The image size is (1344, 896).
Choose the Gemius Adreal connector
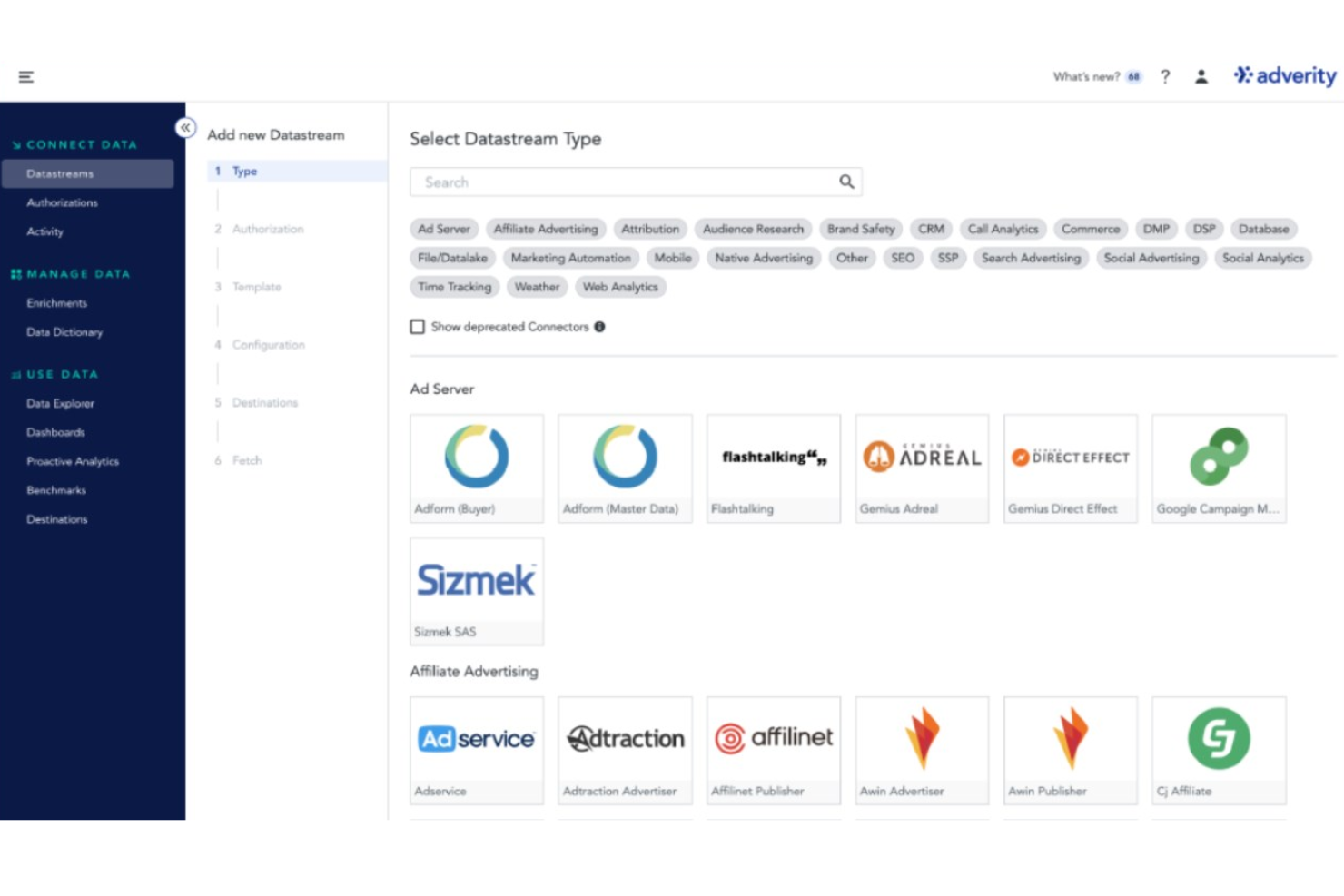point(922,468)
